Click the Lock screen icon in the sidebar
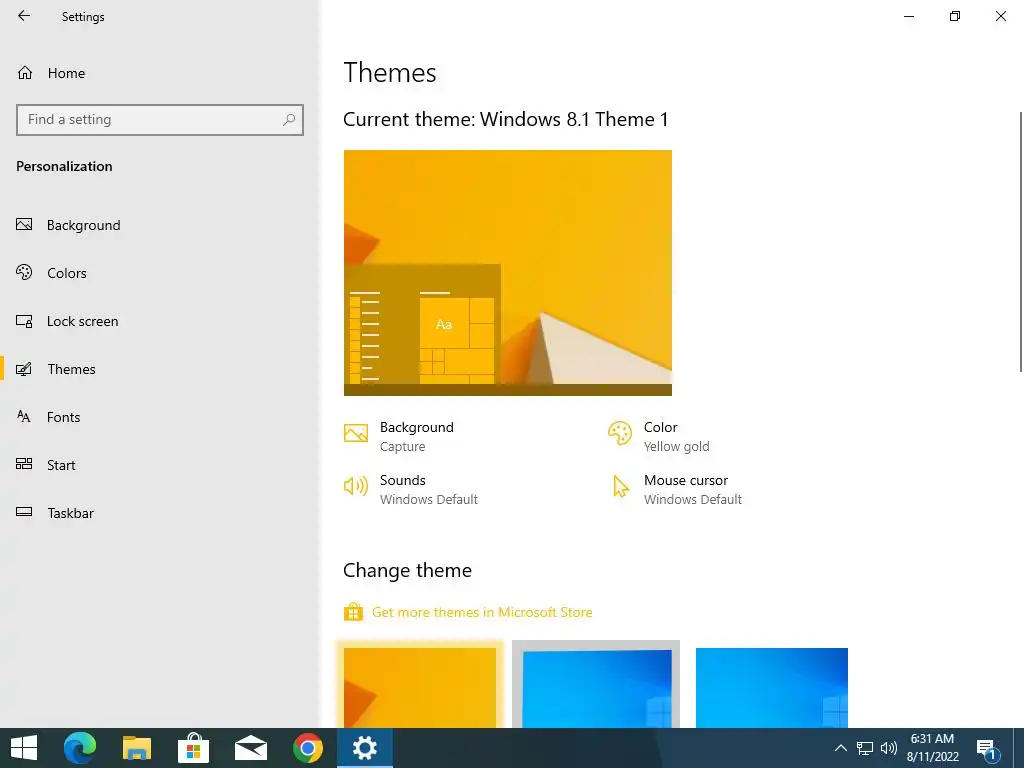The height and width of the screenshot is (768, 1024). pyautogui.click(x=24, y=321)
